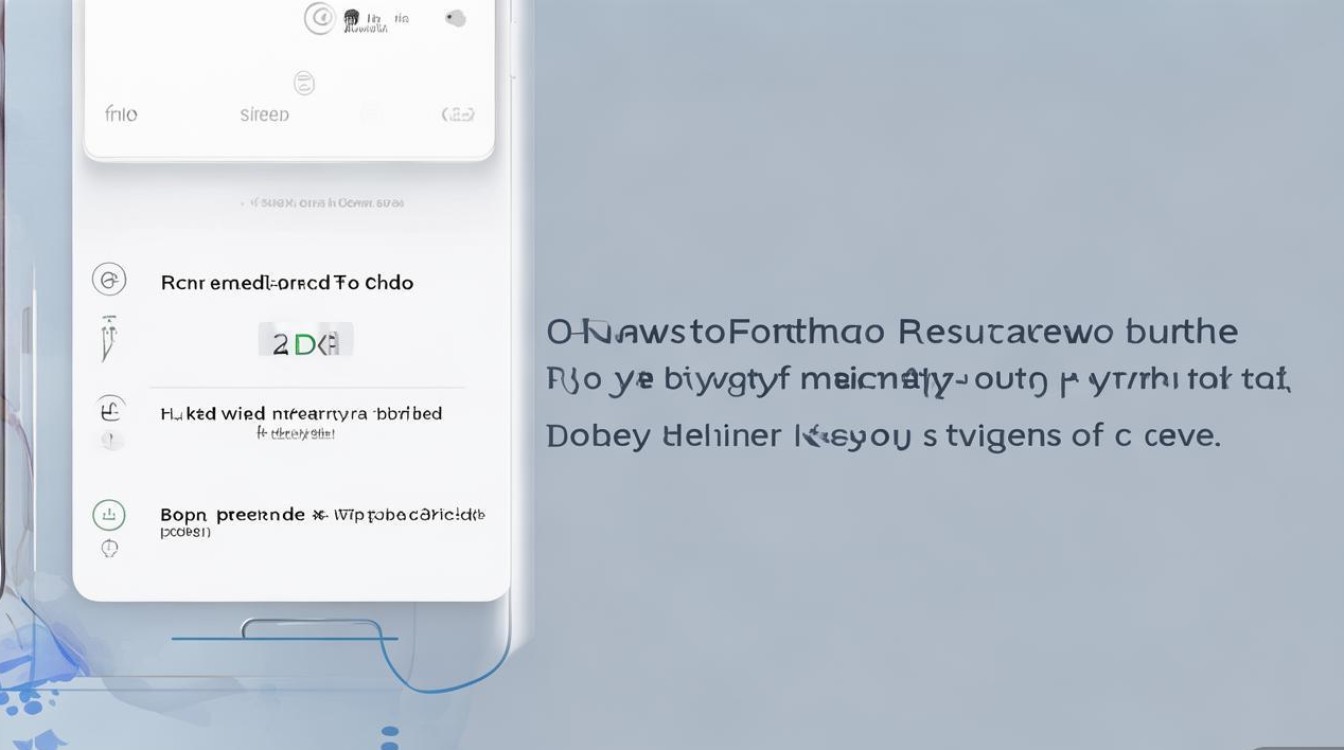Select the 'sireed' tab label

pyautogui.click(x=265, y=115)
